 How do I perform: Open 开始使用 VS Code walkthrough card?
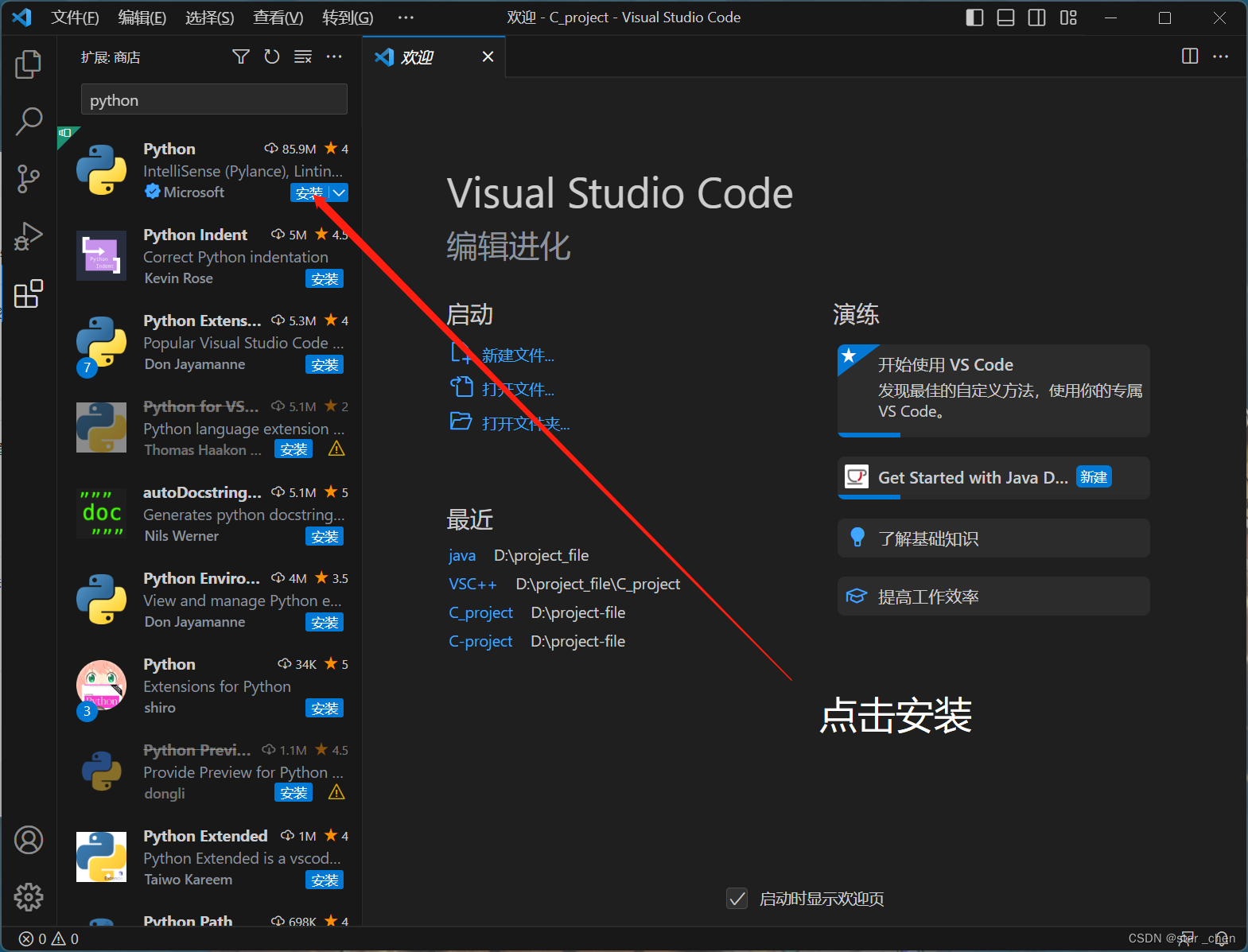tap(993, 391)
